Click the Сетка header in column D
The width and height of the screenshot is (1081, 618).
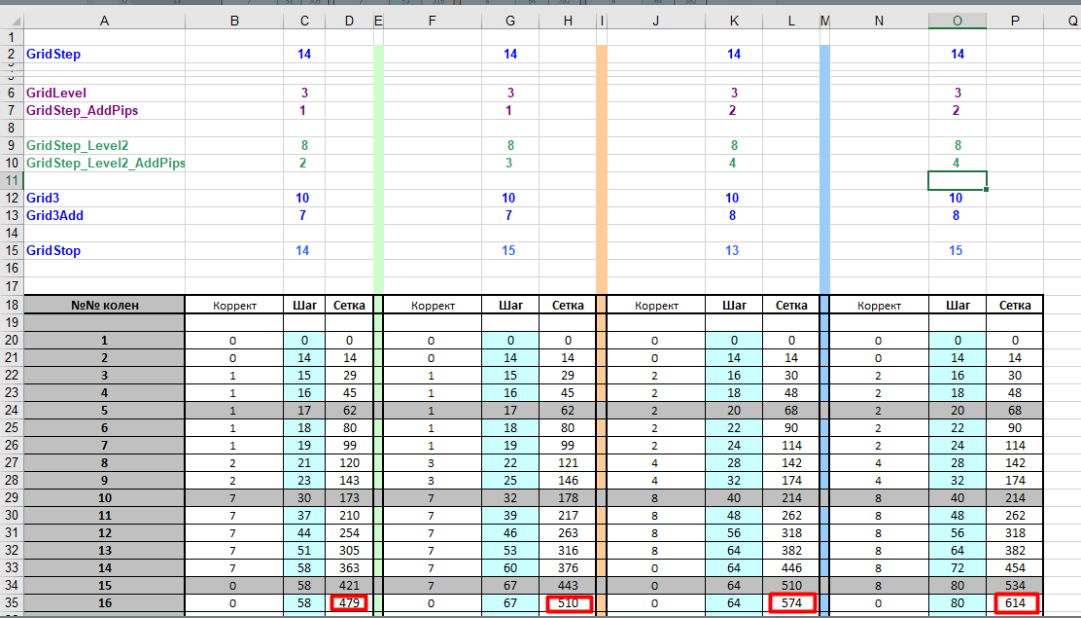tap(349, 305)
